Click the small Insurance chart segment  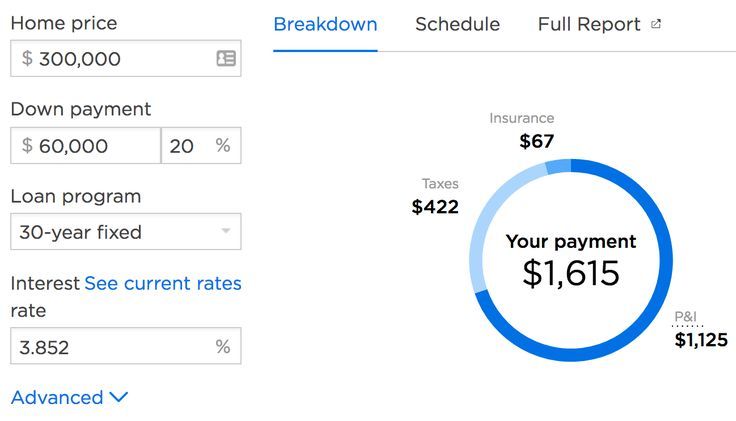point(559,167)
